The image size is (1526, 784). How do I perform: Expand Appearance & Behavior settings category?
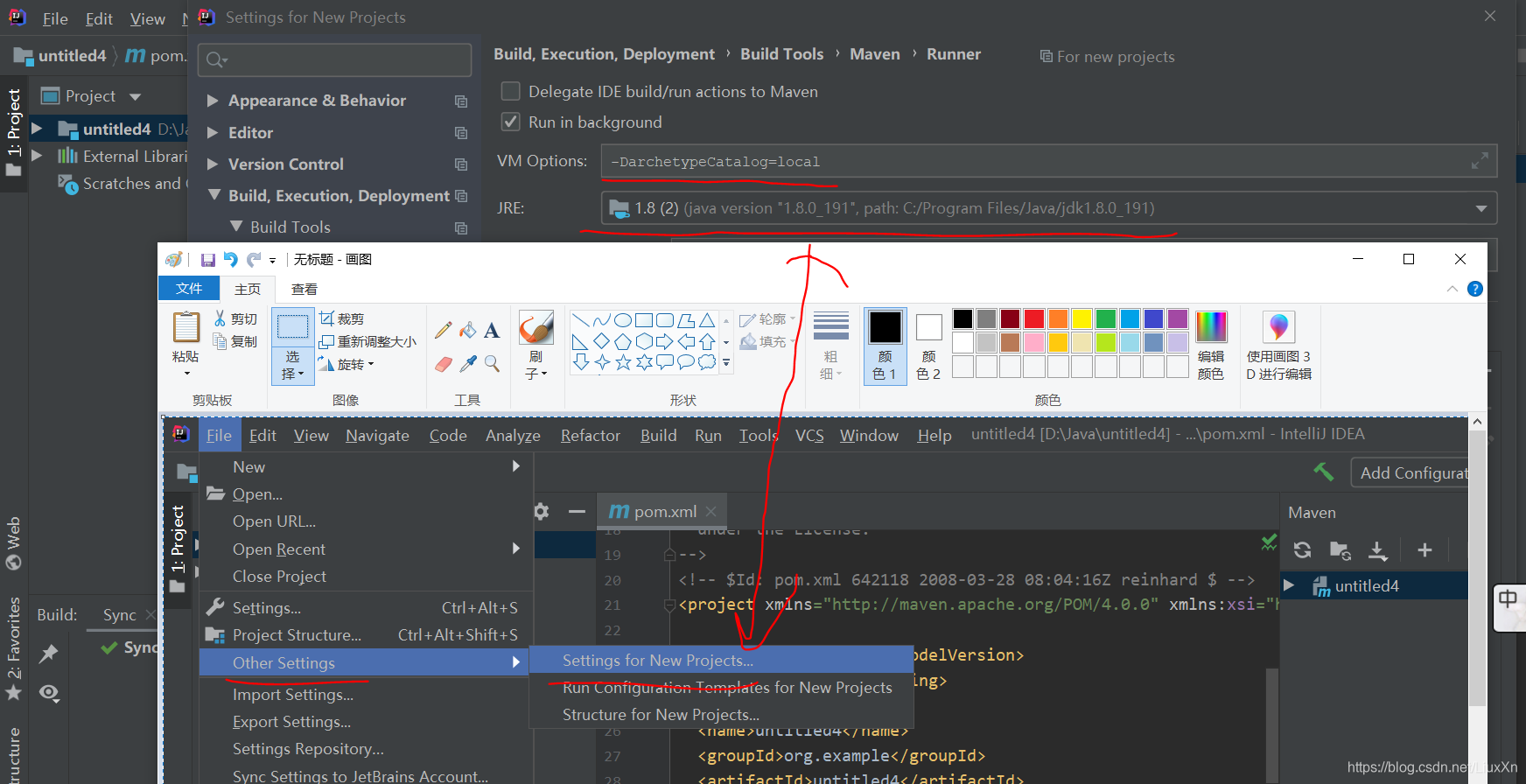tap(213, 101)
